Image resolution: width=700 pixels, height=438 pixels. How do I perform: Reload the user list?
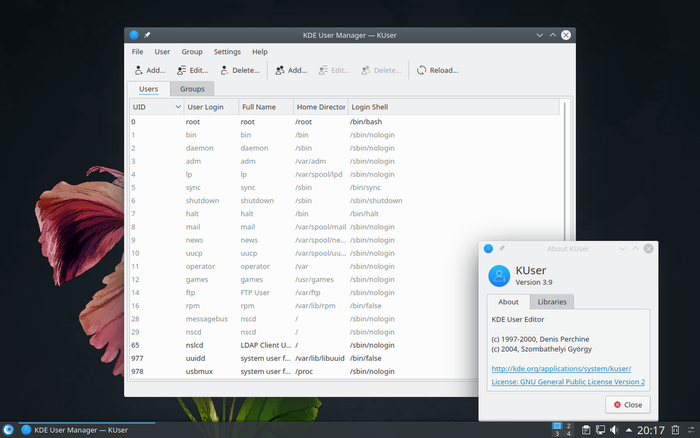point(437,70)
